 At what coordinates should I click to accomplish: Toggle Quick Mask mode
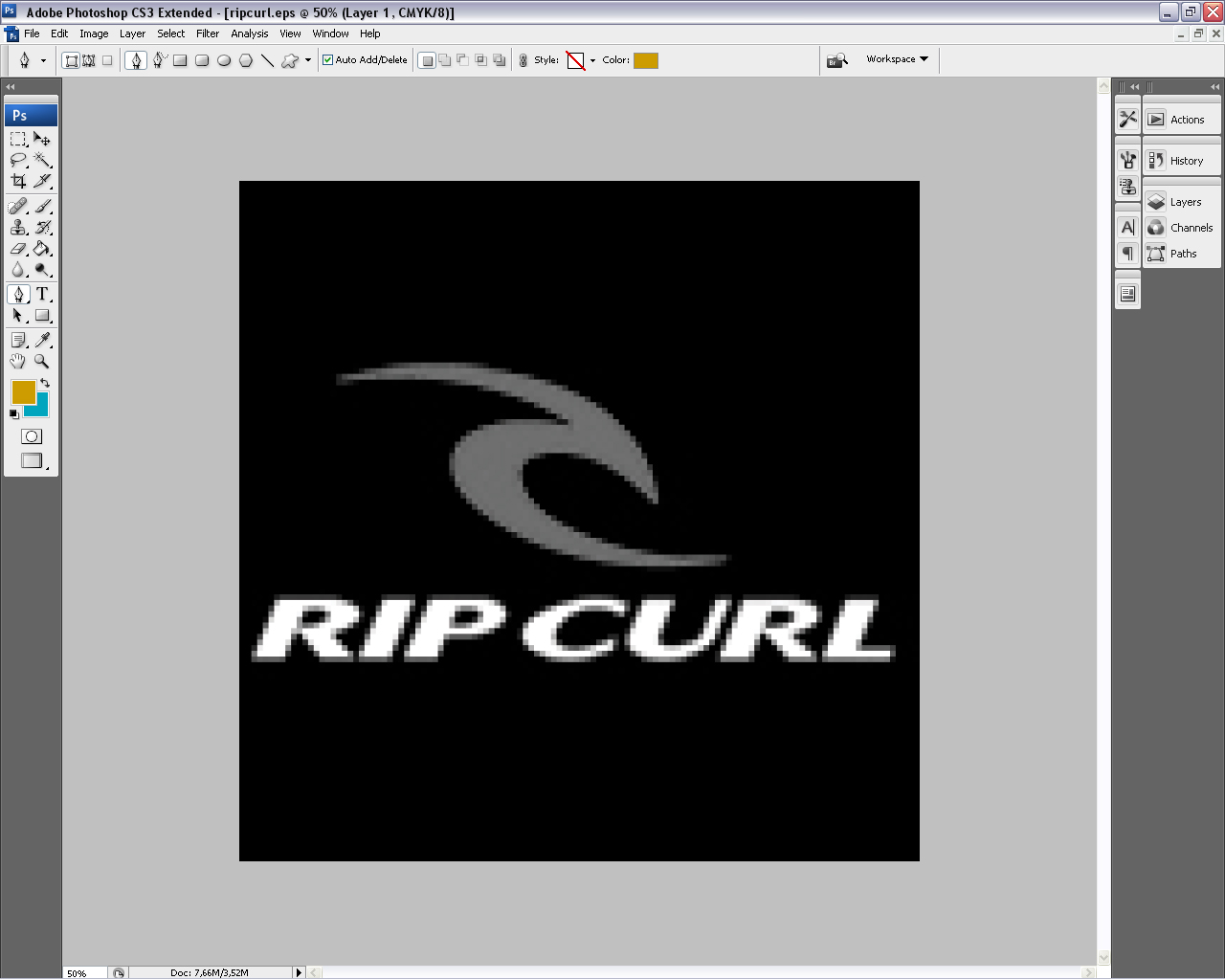coord(32,436)
